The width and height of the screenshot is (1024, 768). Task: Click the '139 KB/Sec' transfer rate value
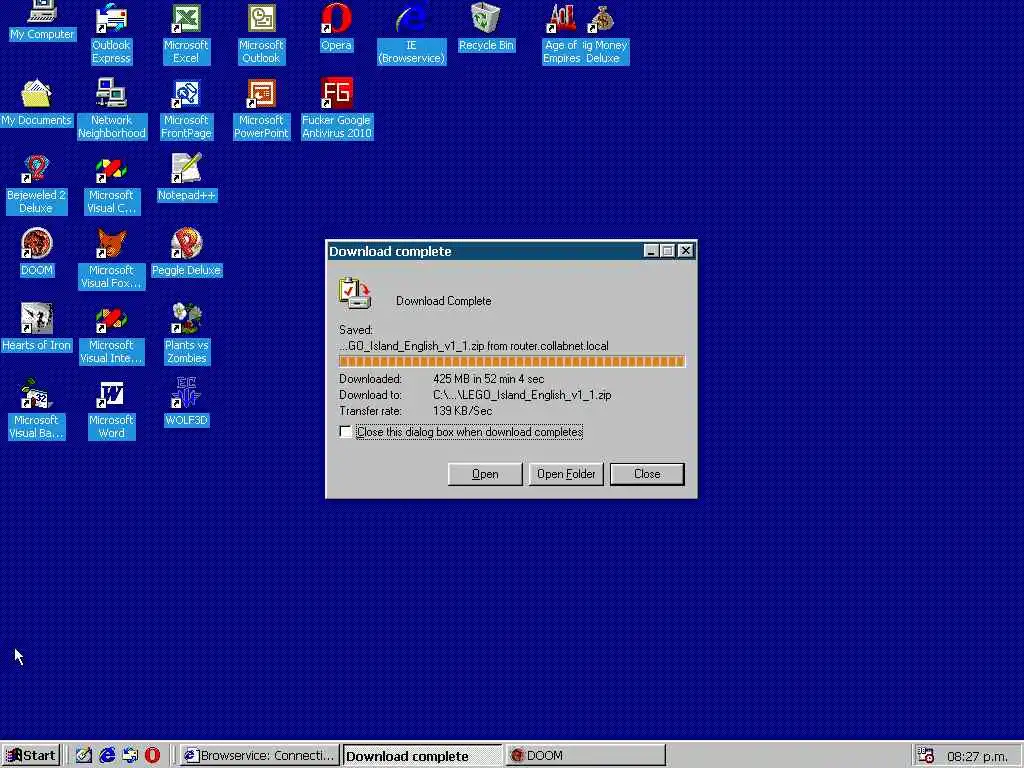462,411
